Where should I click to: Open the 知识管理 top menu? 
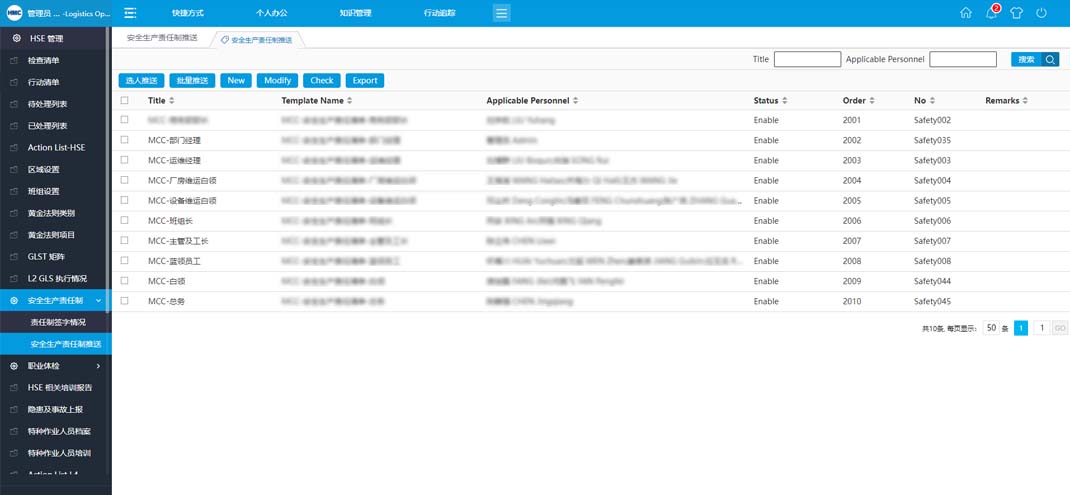354,13
